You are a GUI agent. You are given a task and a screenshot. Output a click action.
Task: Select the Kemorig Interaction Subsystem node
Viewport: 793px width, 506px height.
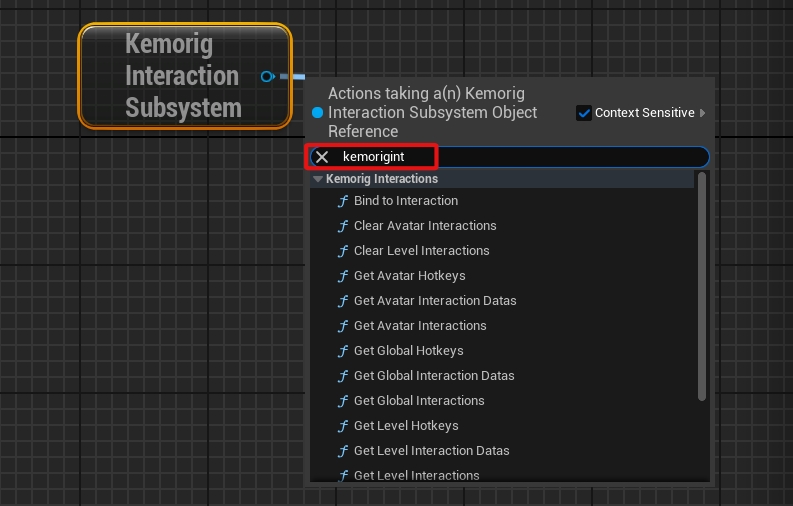point(184,76)
